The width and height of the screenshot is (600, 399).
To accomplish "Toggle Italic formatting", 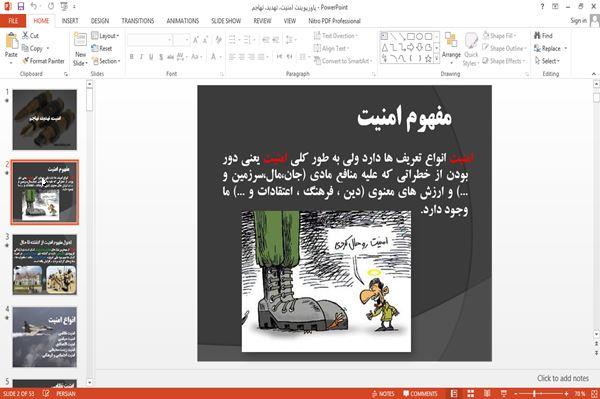I will click(141, 57).
